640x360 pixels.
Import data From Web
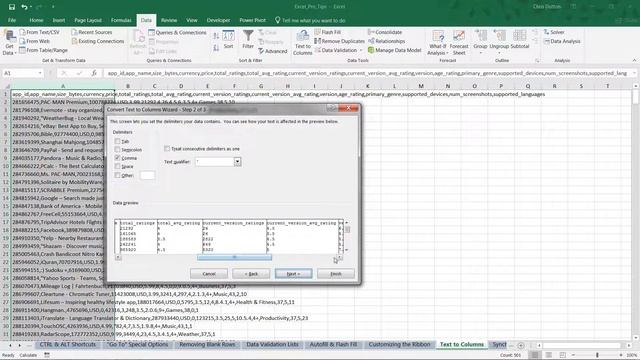pyautogui.click(x=35, y=41)
